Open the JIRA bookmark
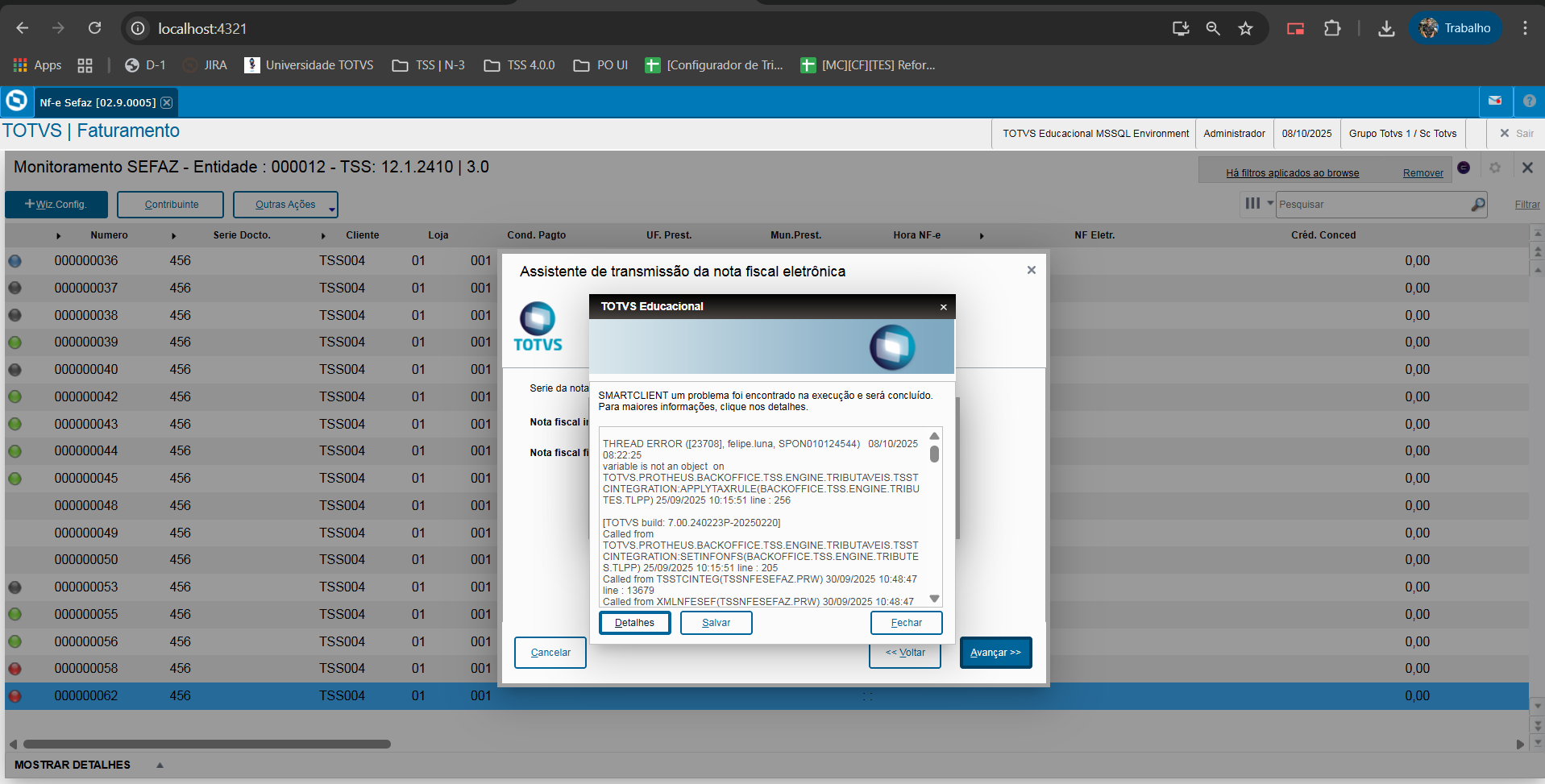Viewport: 1545px width, 784px height. click(x=206, y=65)
